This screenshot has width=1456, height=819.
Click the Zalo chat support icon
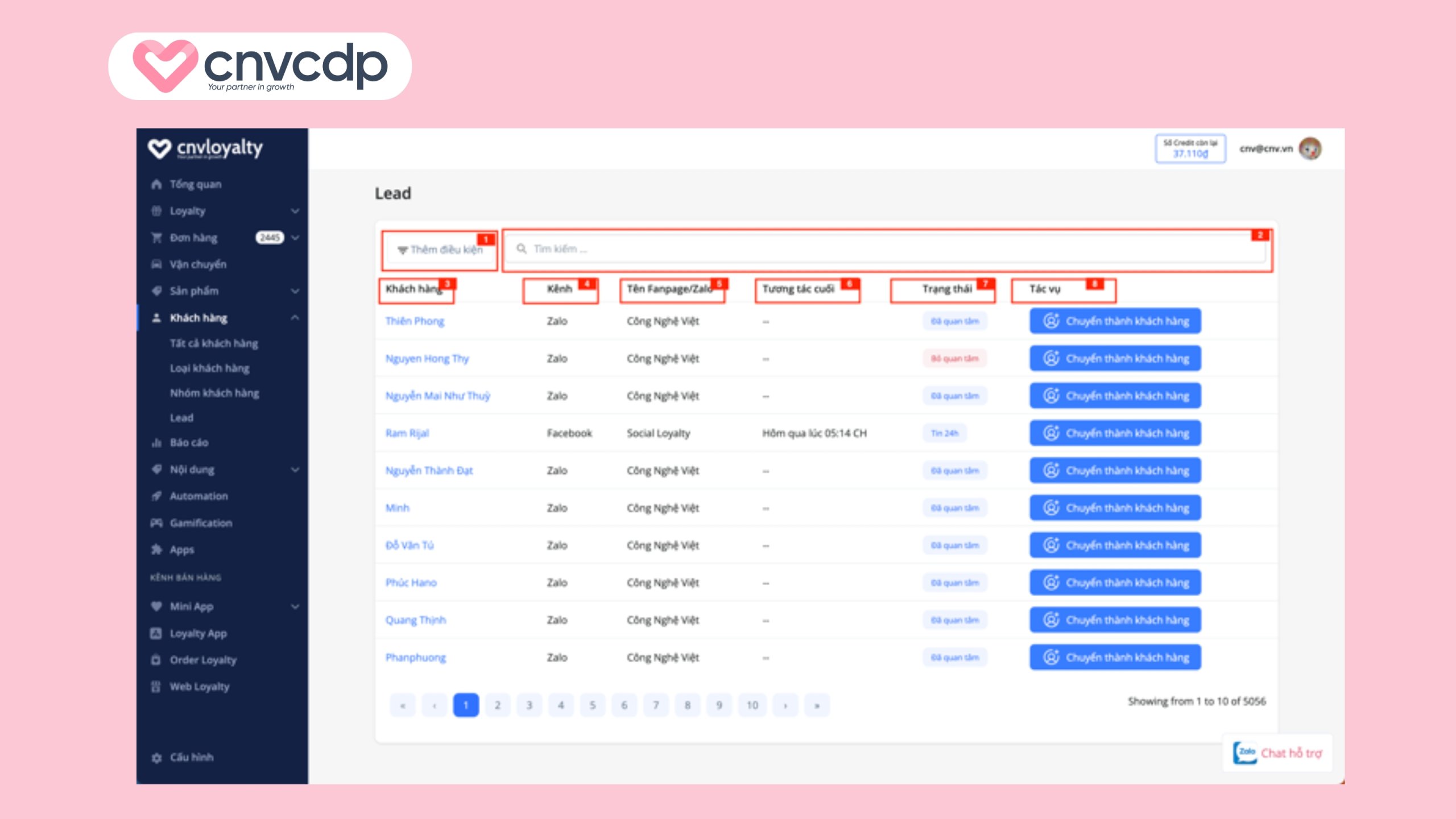[x=1245, y=752]
